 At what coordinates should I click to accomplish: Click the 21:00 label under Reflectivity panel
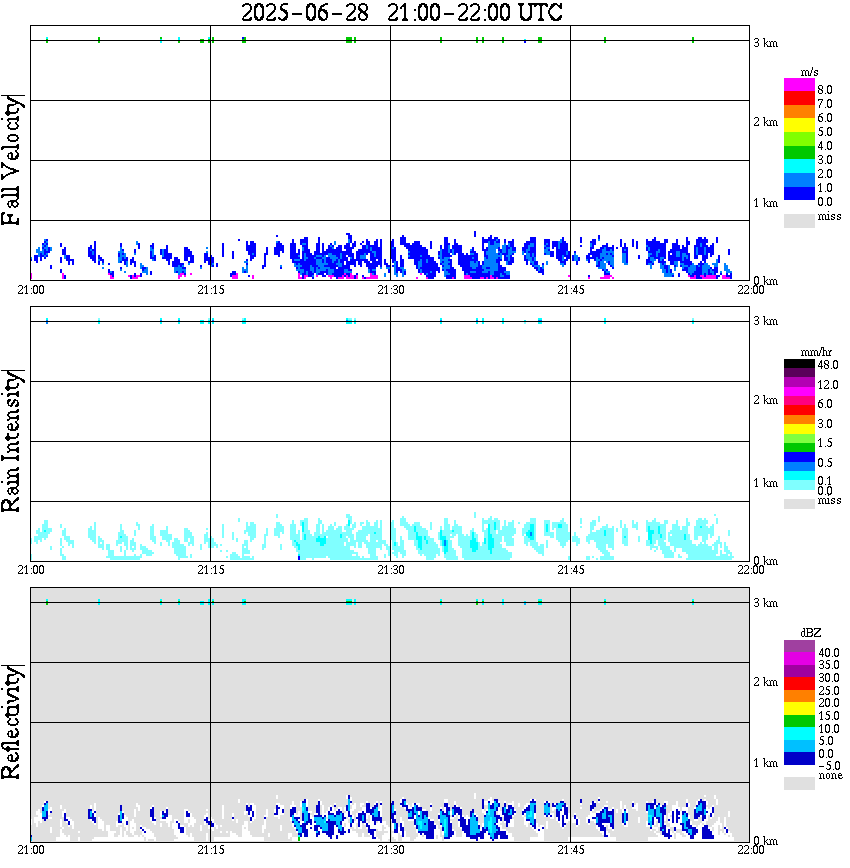31,850
